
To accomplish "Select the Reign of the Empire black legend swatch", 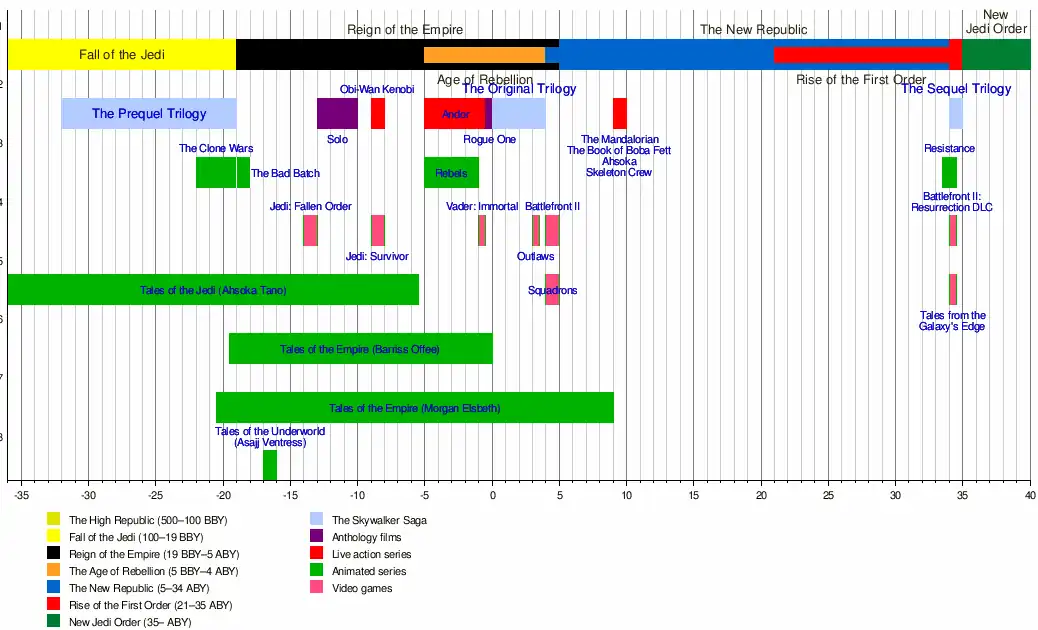I will (x=53, y=554).
